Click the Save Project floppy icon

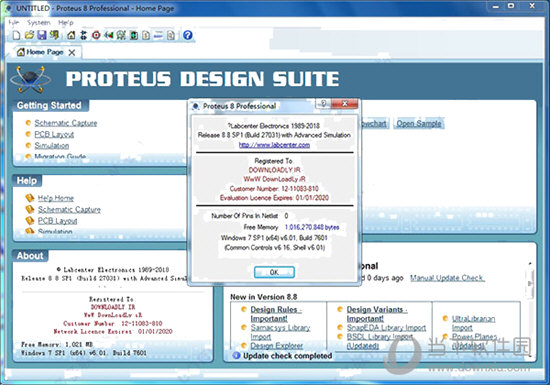pyautogui.click(x=42, y=35)
